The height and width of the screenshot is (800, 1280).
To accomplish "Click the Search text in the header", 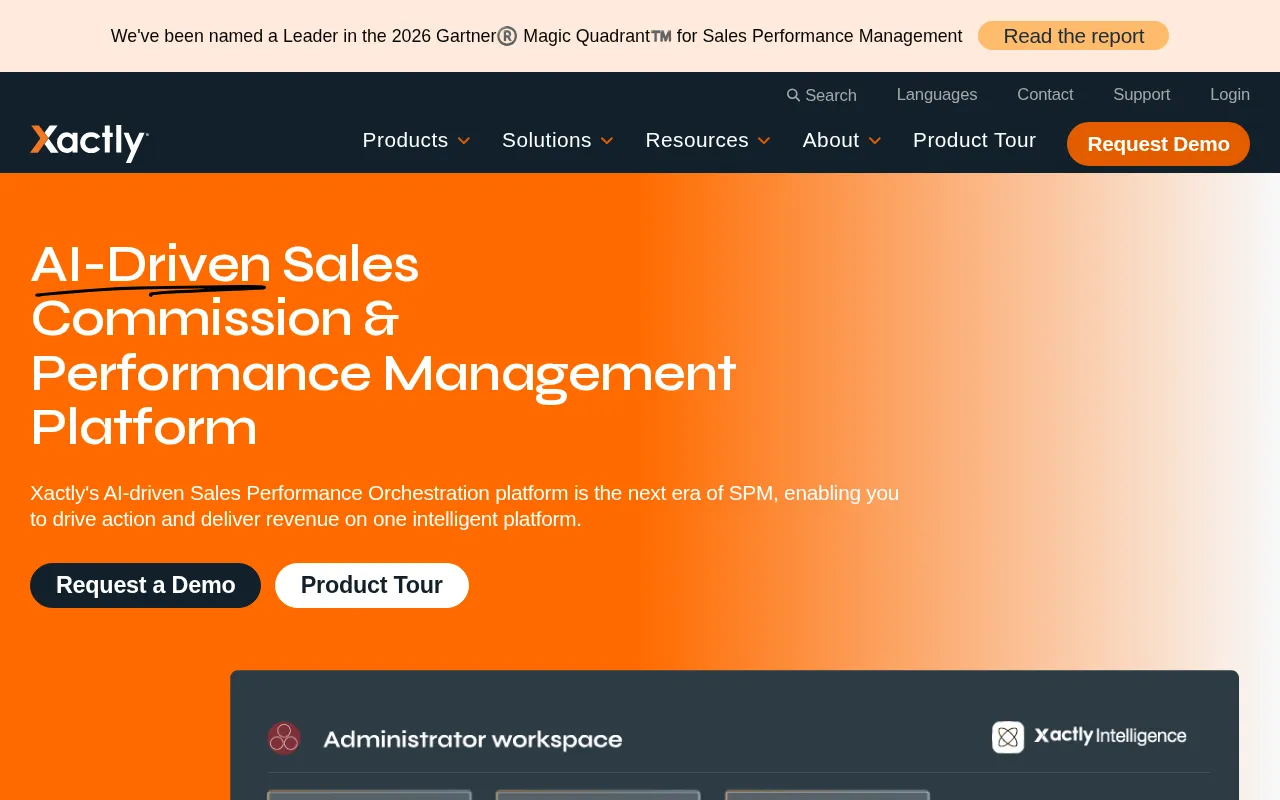I will pos(831,95).
